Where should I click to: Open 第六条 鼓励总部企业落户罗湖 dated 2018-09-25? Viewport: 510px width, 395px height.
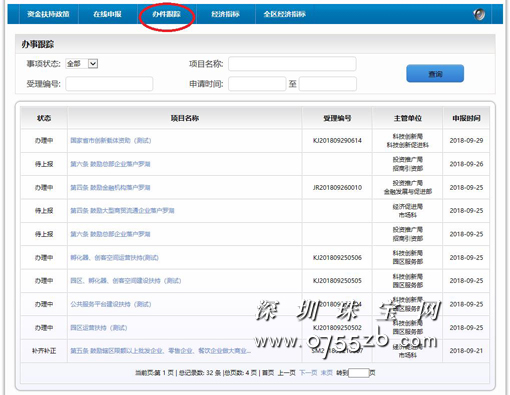110,234
